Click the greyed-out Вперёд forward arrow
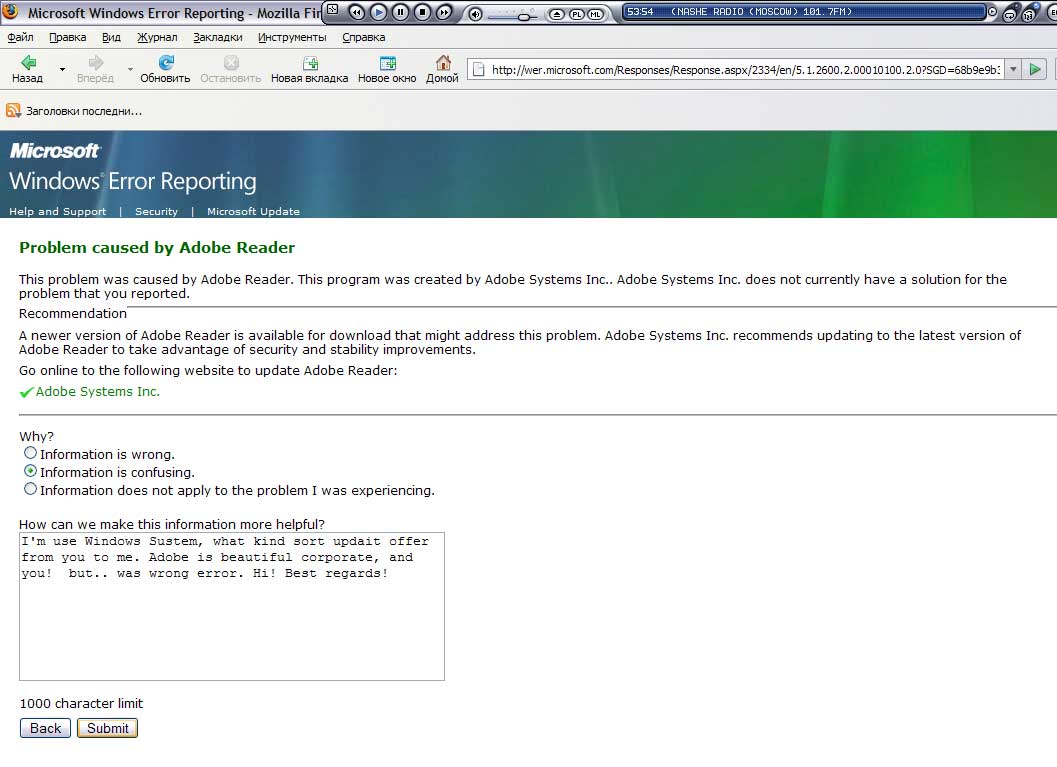 coord(95,69)
